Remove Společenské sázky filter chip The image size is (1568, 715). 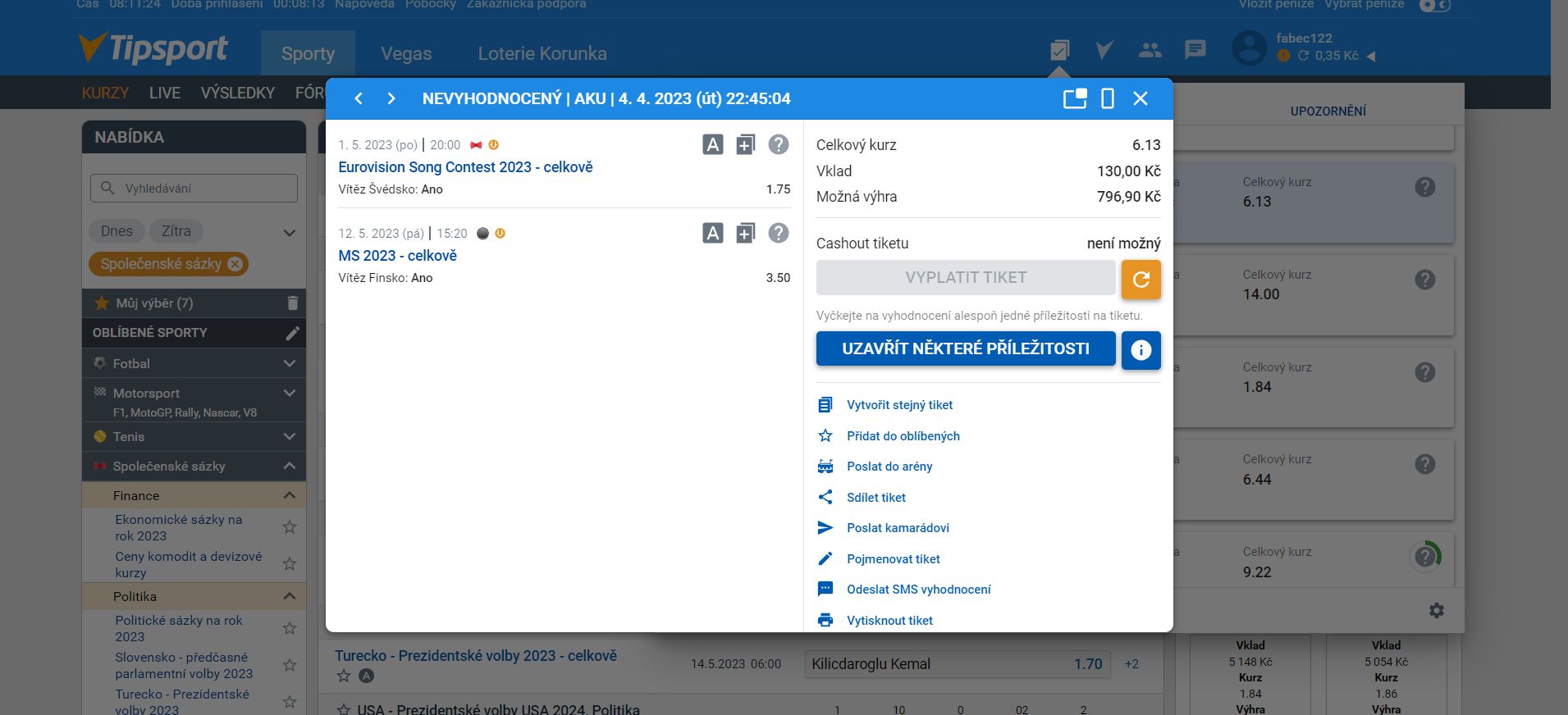pyautogui.click(x=235, y=264)
